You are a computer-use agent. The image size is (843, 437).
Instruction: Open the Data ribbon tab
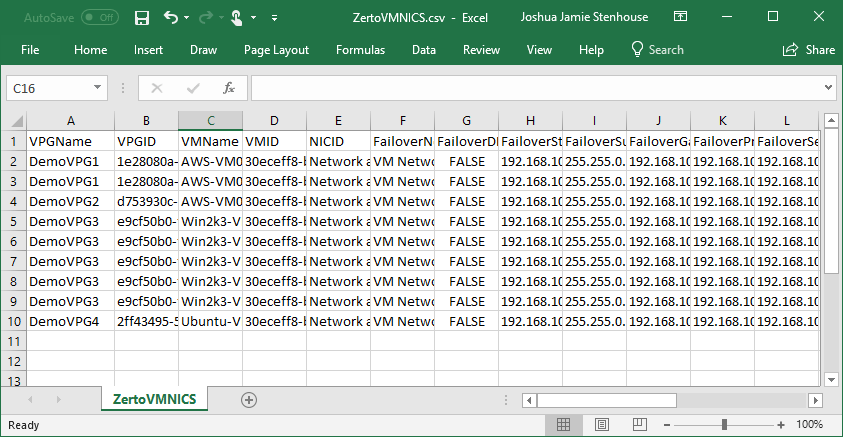(424, 50)
